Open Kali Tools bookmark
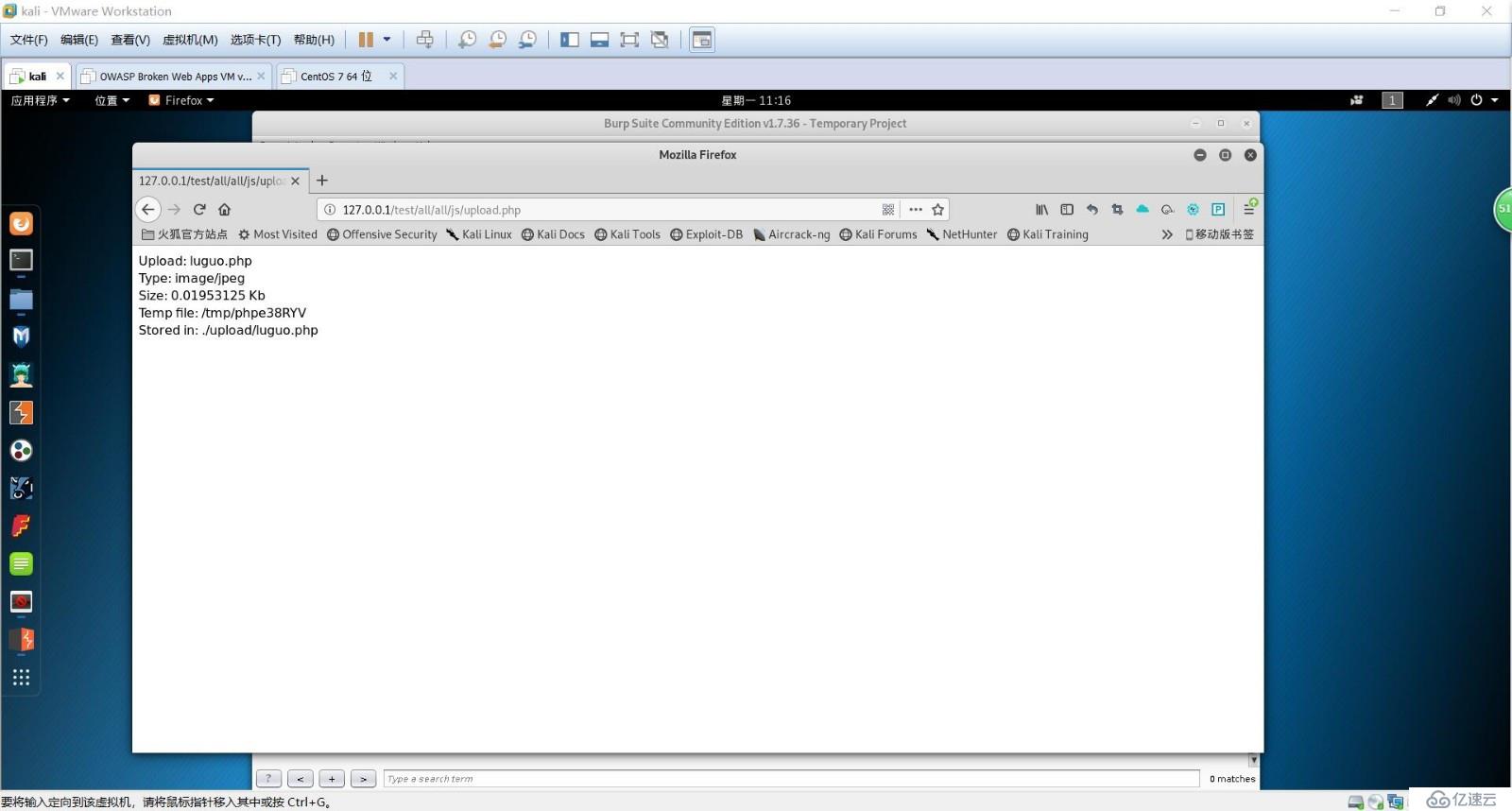Screen dimensions: 1512x811 [627, 234]
